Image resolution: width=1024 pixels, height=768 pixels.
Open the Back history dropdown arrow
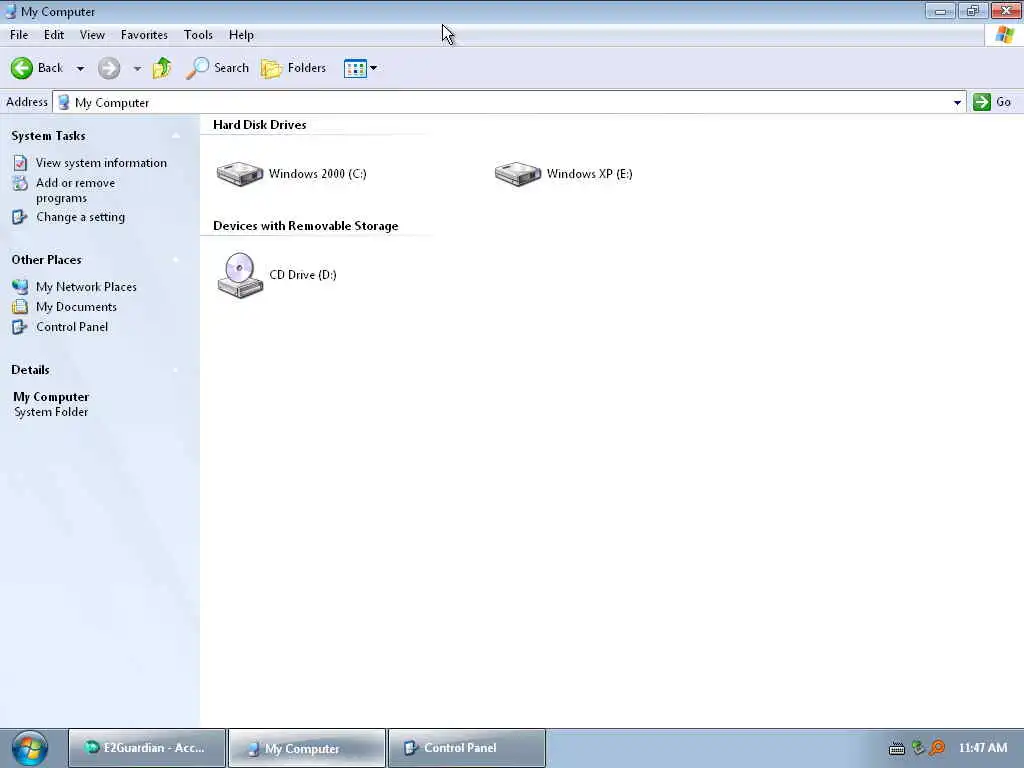click(80, 69)
